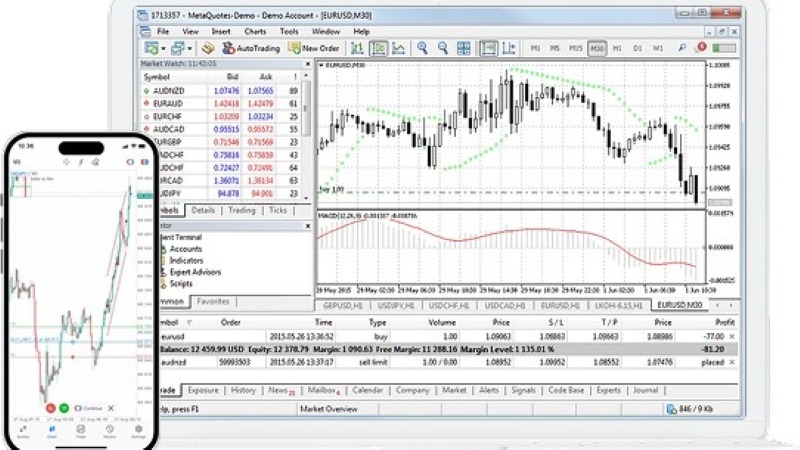Open the History tab in Terminal

[x=244, y=391]
